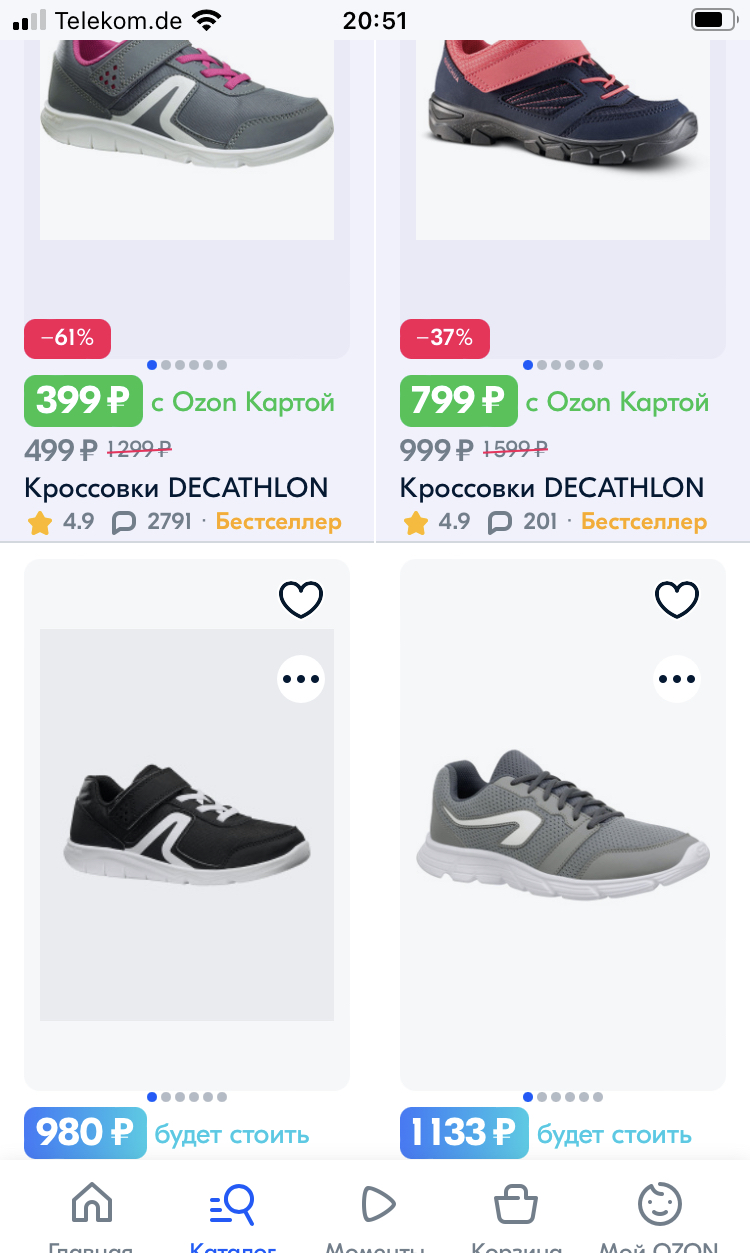Select the blue 1133 ₽ price badge

(x=463, y=1133)
